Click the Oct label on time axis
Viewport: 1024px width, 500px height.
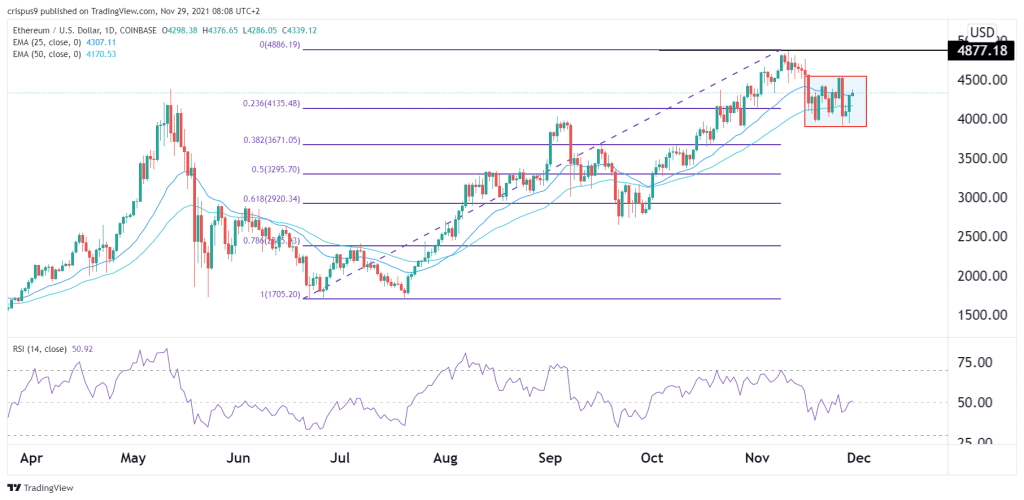tap(652, 458)
